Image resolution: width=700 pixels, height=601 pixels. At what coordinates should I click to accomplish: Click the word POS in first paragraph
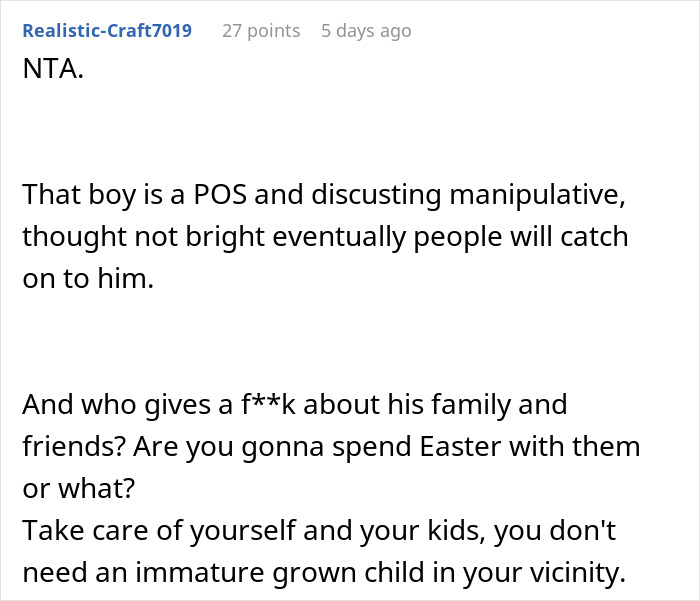(220, 195)
